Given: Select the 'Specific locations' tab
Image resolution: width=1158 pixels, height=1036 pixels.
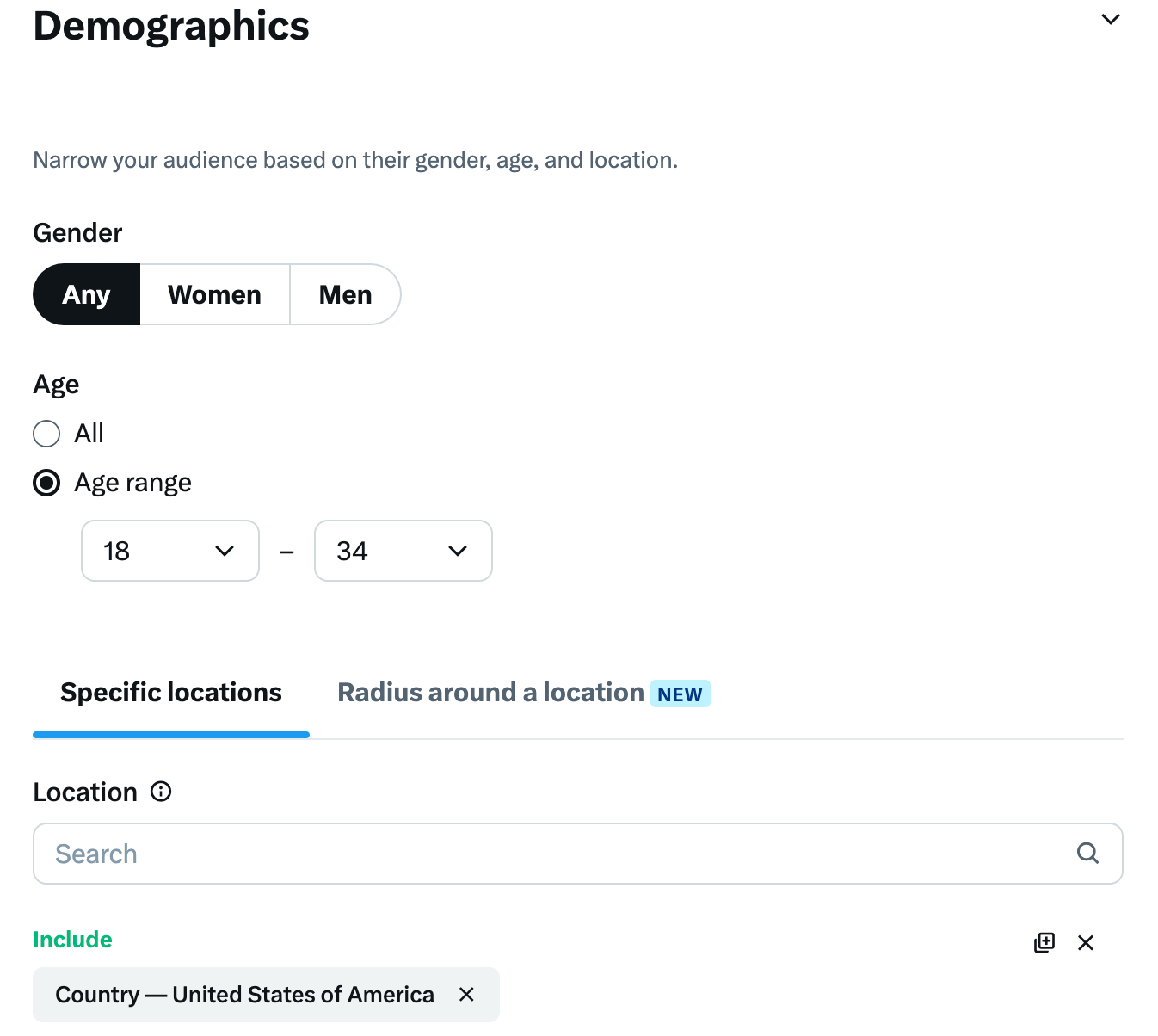Looking at the screenshot, I should point(170,692).
